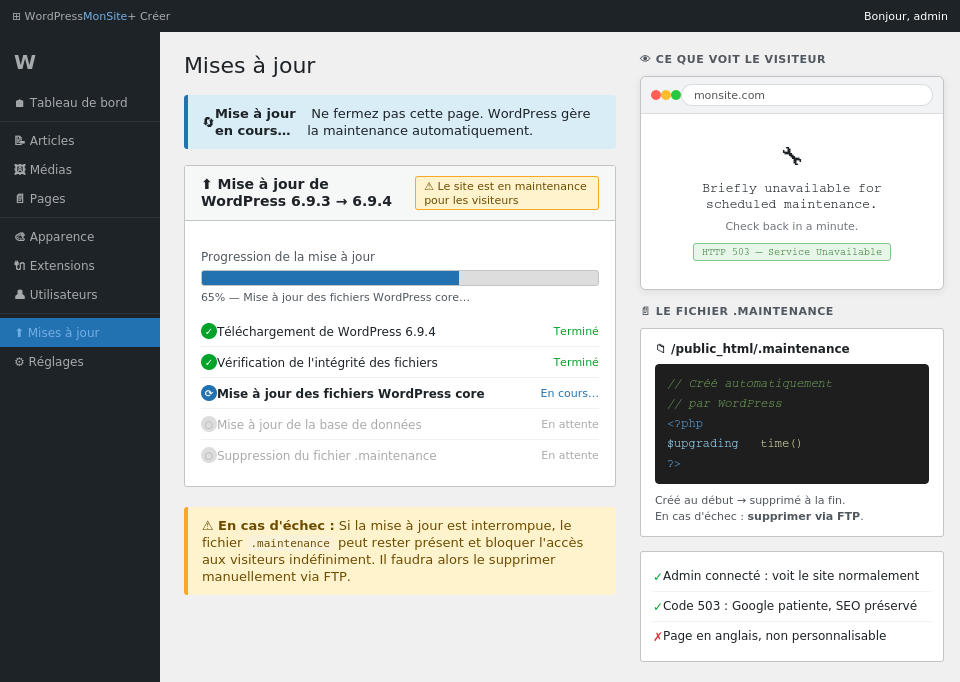Open the Bonjour, admin account menu
The height and width of the screenshot is (682, 960).
click(906, 17)
